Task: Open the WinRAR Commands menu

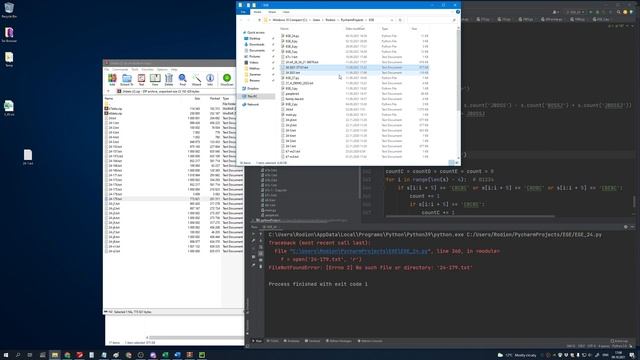Action: click(x=120, y=69)
